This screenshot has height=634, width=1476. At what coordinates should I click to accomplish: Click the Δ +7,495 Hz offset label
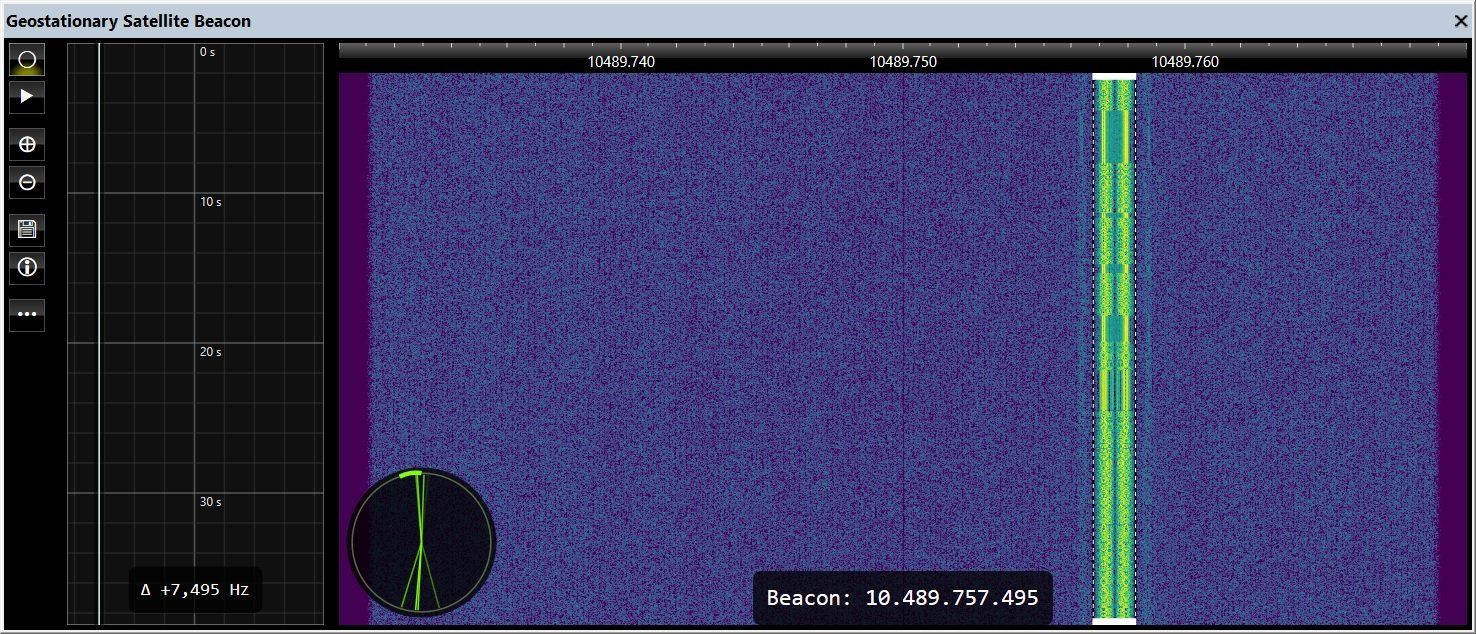click(195, 590)
